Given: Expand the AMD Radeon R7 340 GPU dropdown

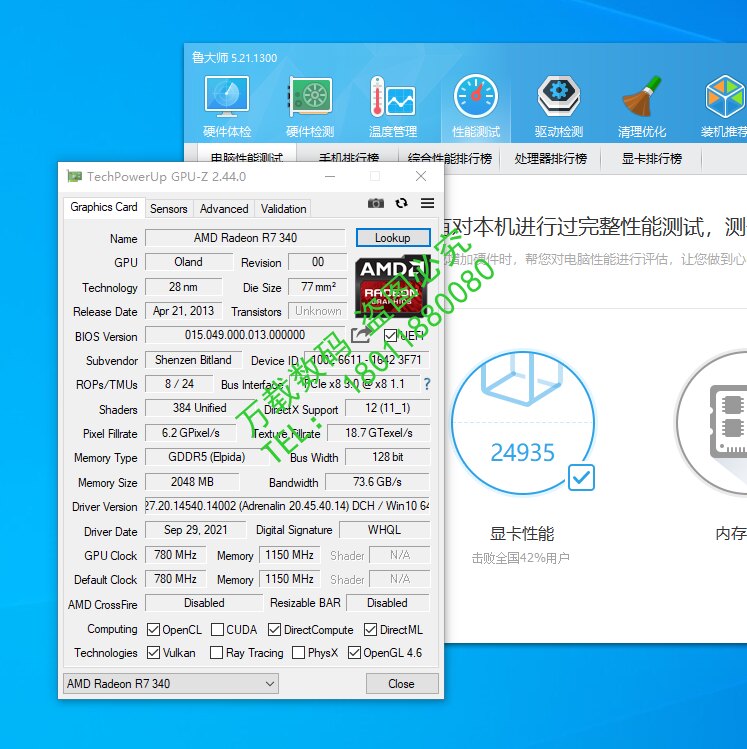Looking at the screenshot, I should [x=171, y=684].
